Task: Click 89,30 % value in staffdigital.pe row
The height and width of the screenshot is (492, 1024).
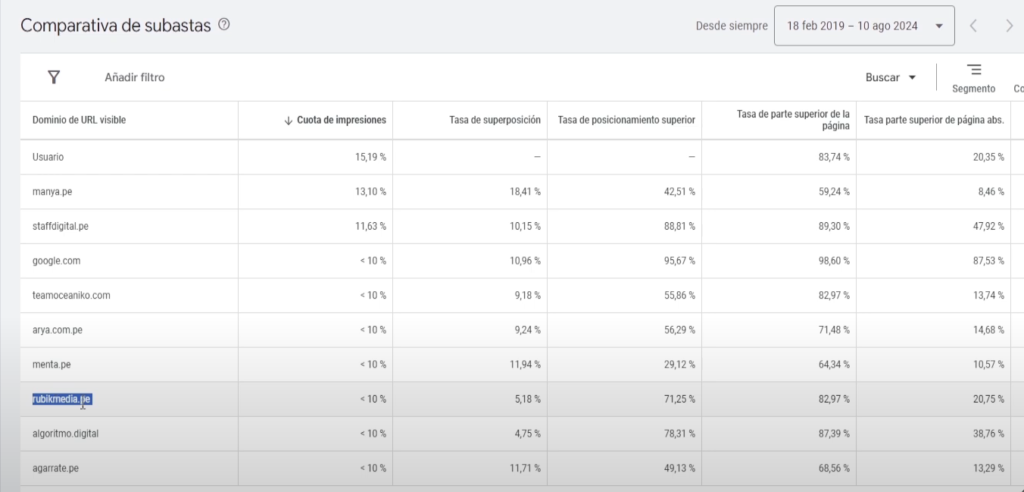Action: pos(835,226)
